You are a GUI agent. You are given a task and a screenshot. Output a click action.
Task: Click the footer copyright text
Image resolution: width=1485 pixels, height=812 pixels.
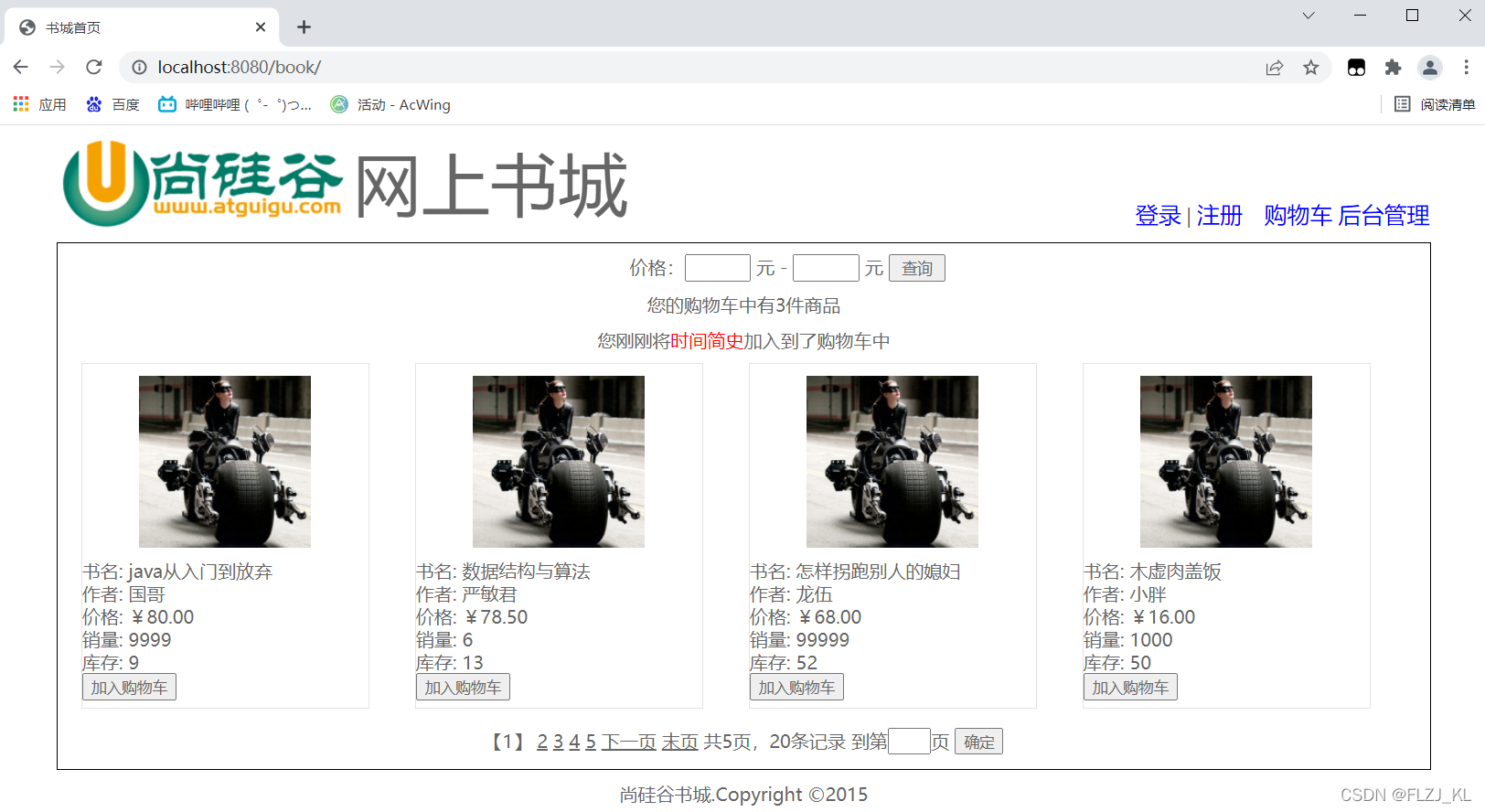coord(743,795)
